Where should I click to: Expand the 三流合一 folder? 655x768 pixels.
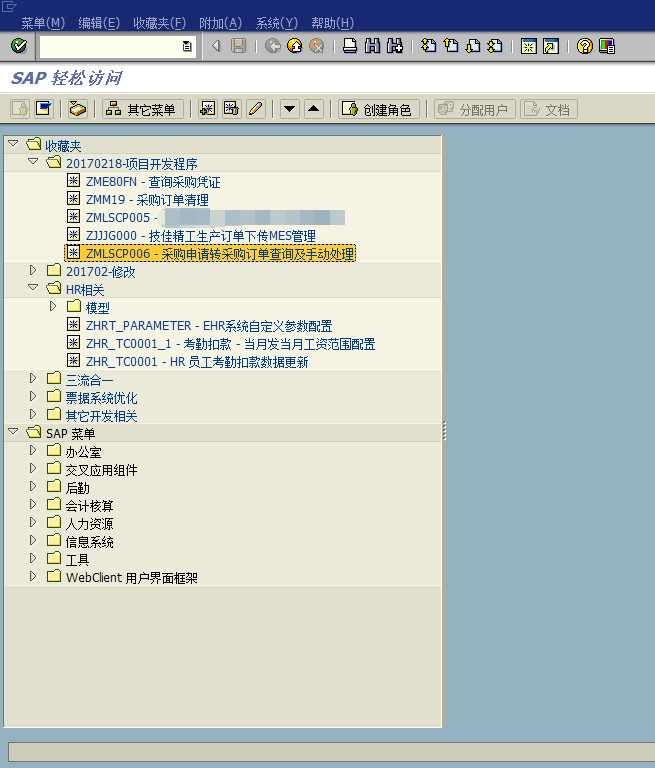(x=33, y=378)
